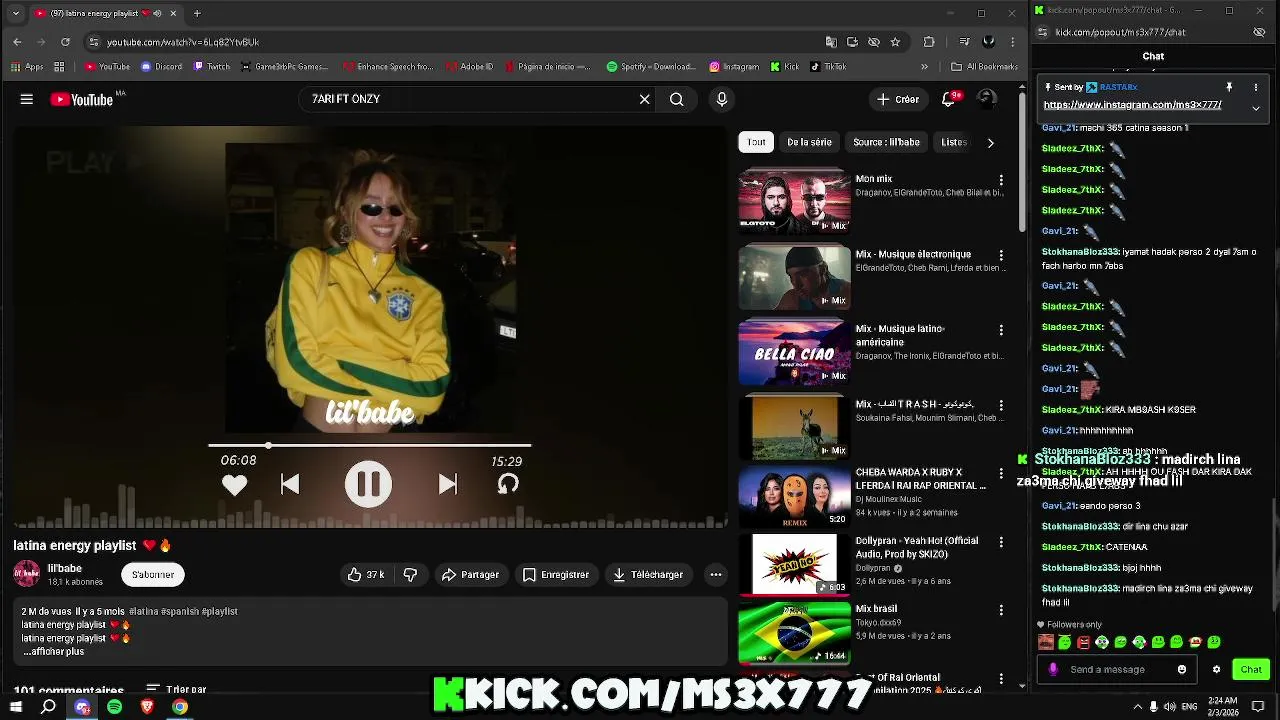Reload the YouTube page in browser
Screen dimensions: 1280x720
(x=65, y=42)
